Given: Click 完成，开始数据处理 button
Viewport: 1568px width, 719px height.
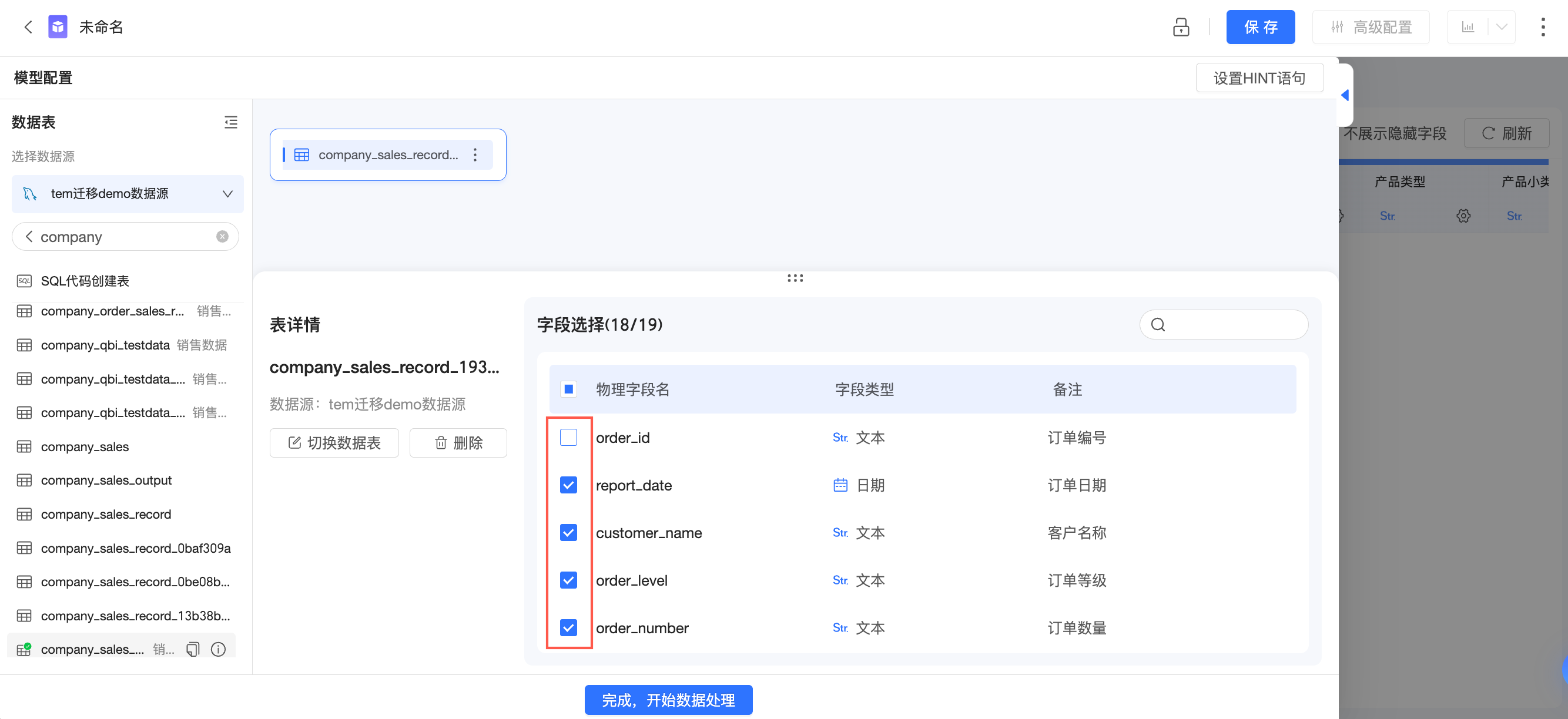Looking at the screenshot, I should 668,700.
